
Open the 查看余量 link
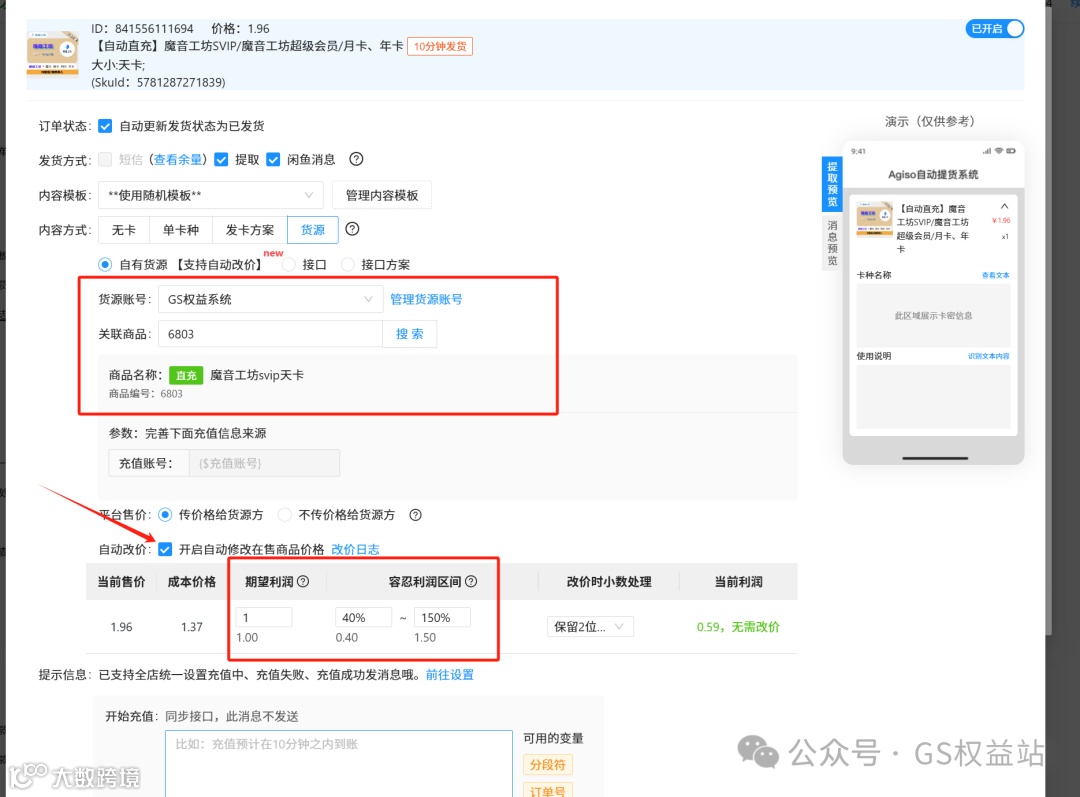(178, 160)
